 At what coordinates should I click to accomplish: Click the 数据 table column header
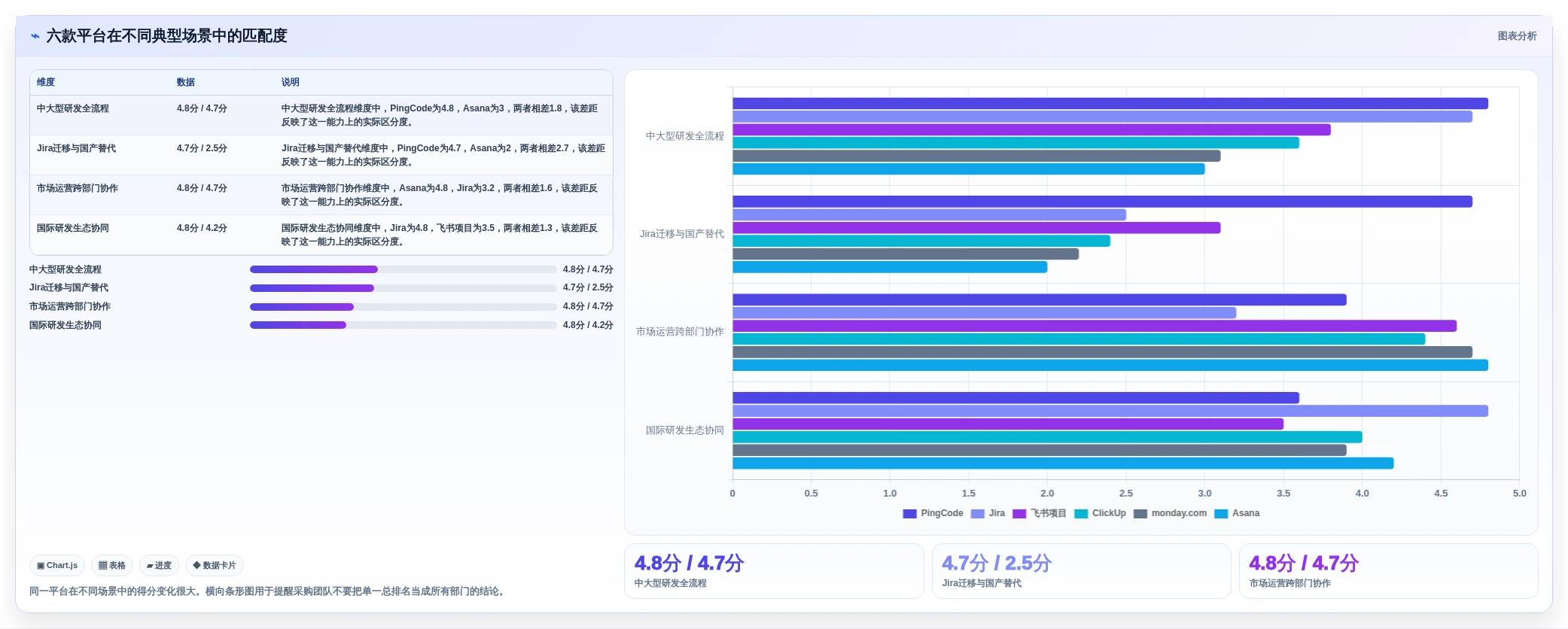coord(186,82)
